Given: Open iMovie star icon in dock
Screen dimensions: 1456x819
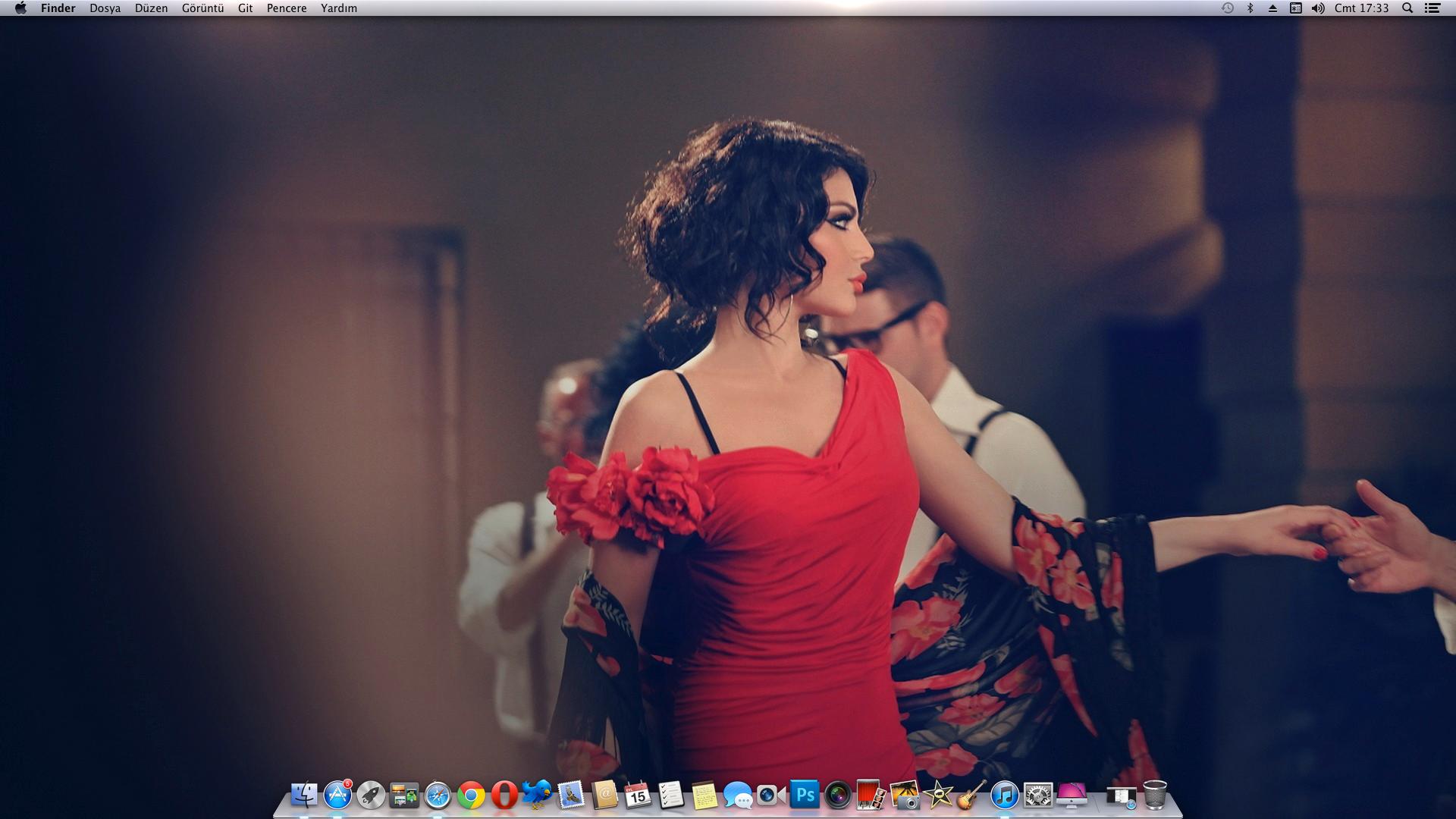Looking at the screenshot, I should click(x=938, y=795).
